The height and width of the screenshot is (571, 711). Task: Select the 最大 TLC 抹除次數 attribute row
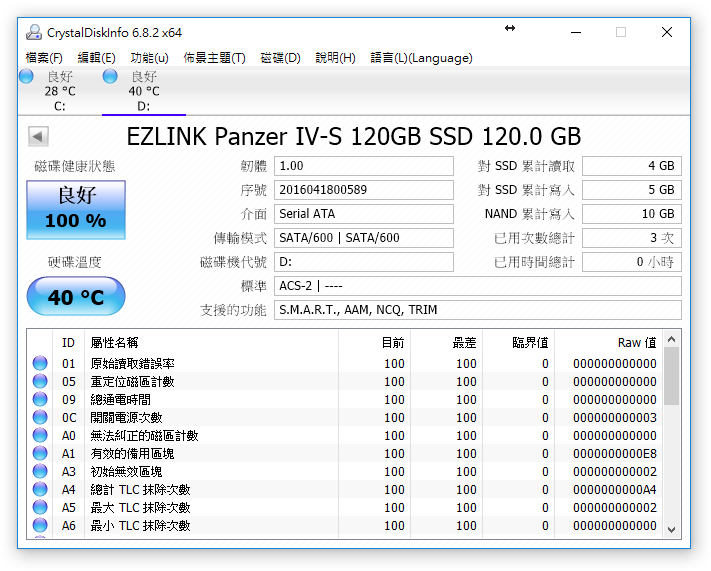point(345,508)
